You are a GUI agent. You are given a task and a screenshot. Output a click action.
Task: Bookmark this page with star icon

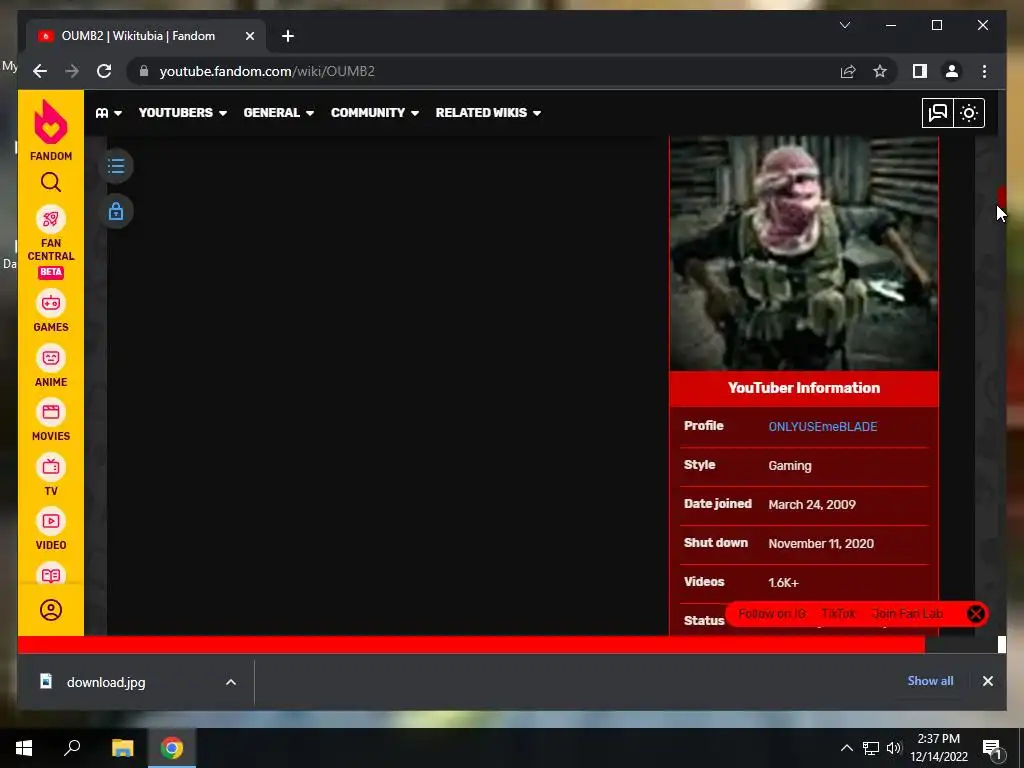click(x=880, y=71)
